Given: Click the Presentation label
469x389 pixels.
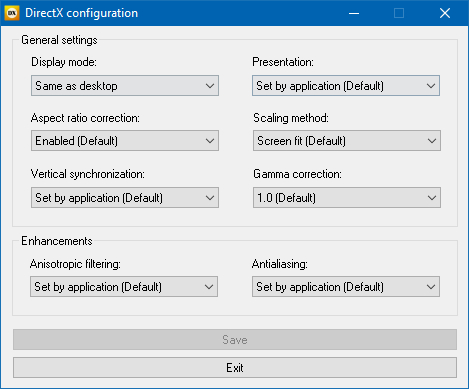Looking at the screenshot, I should click(x=283, y=62).
